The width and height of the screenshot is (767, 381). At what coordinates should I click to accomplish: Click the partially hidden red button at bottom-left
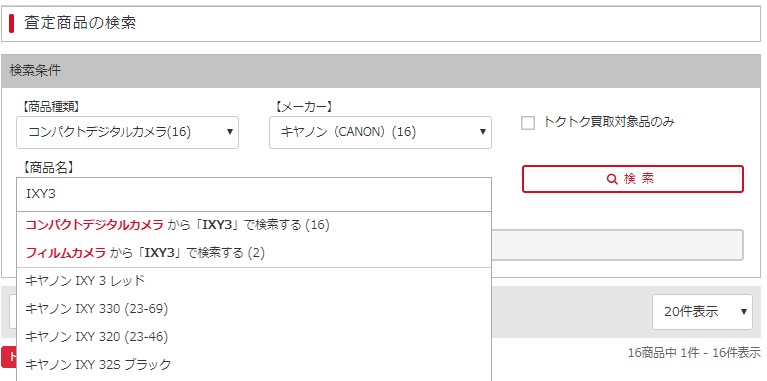(x=9, y=358)
